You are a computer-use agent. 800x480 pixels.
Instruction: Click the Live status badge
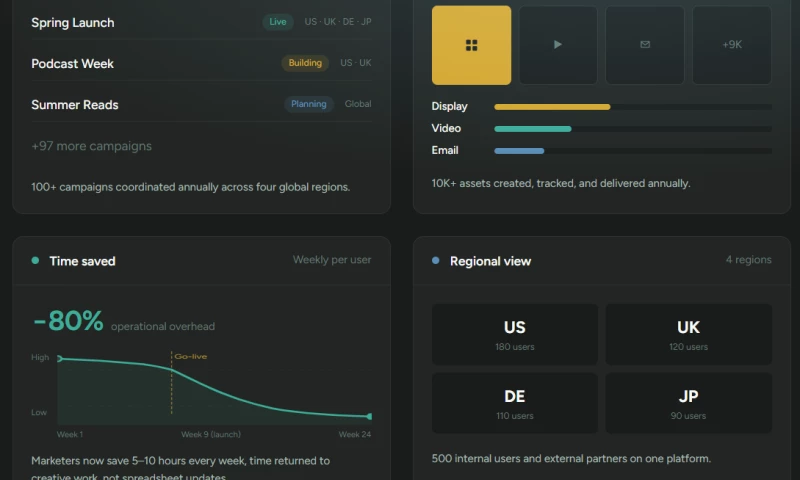(278, 22)
